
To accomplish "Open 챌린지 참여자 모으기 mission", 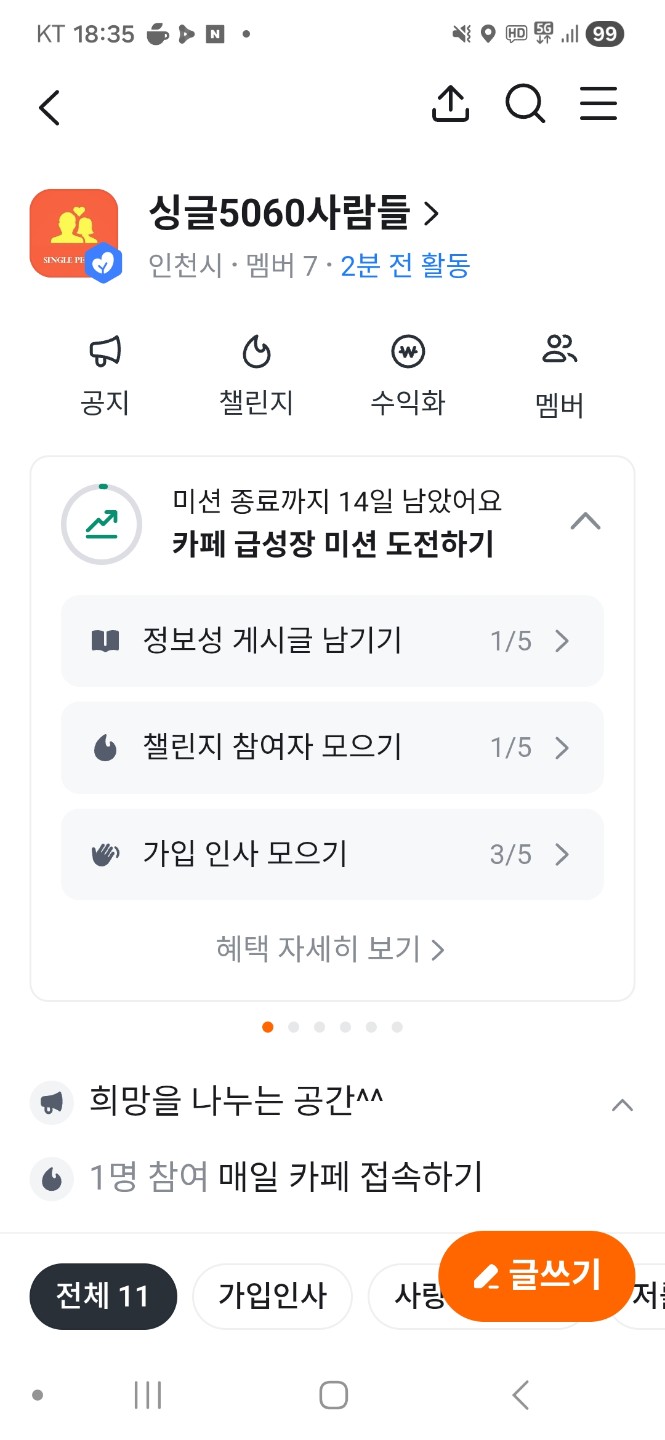I will coord(332,747).
